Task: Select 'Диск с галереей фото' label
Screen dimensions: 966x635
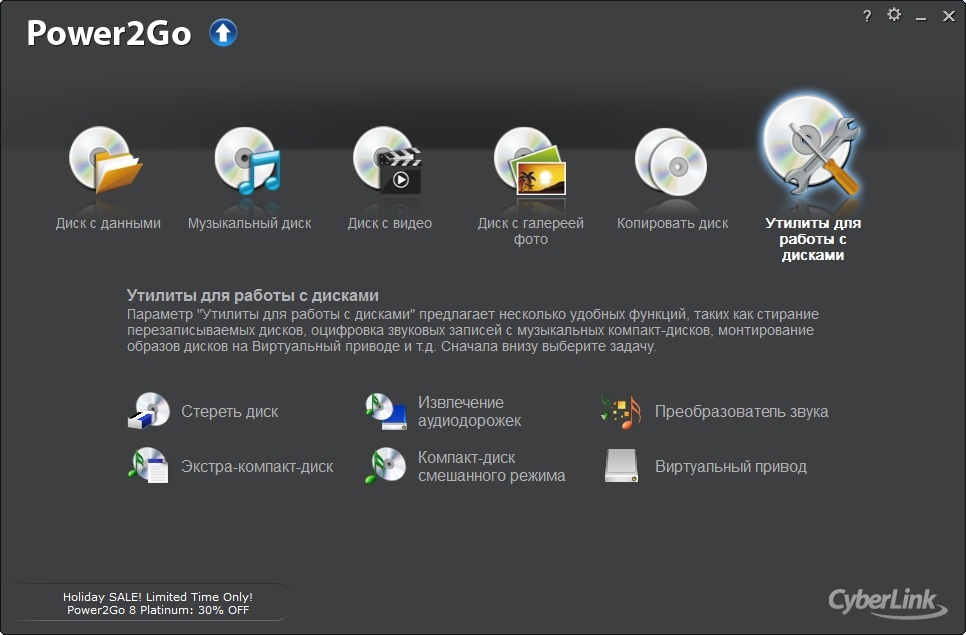Action: (530, 231)
